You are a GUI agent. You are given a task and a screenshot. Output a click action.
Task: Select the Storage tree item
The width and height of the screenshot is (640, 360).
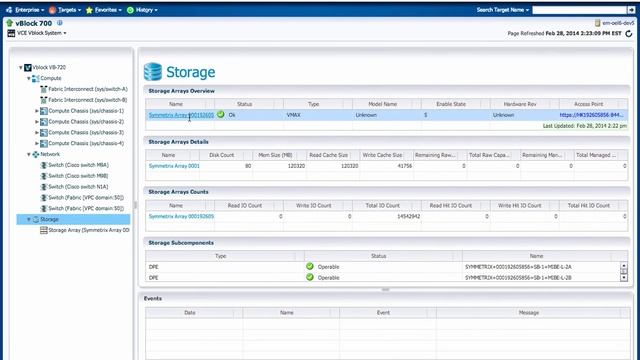(x=49, y=220)
